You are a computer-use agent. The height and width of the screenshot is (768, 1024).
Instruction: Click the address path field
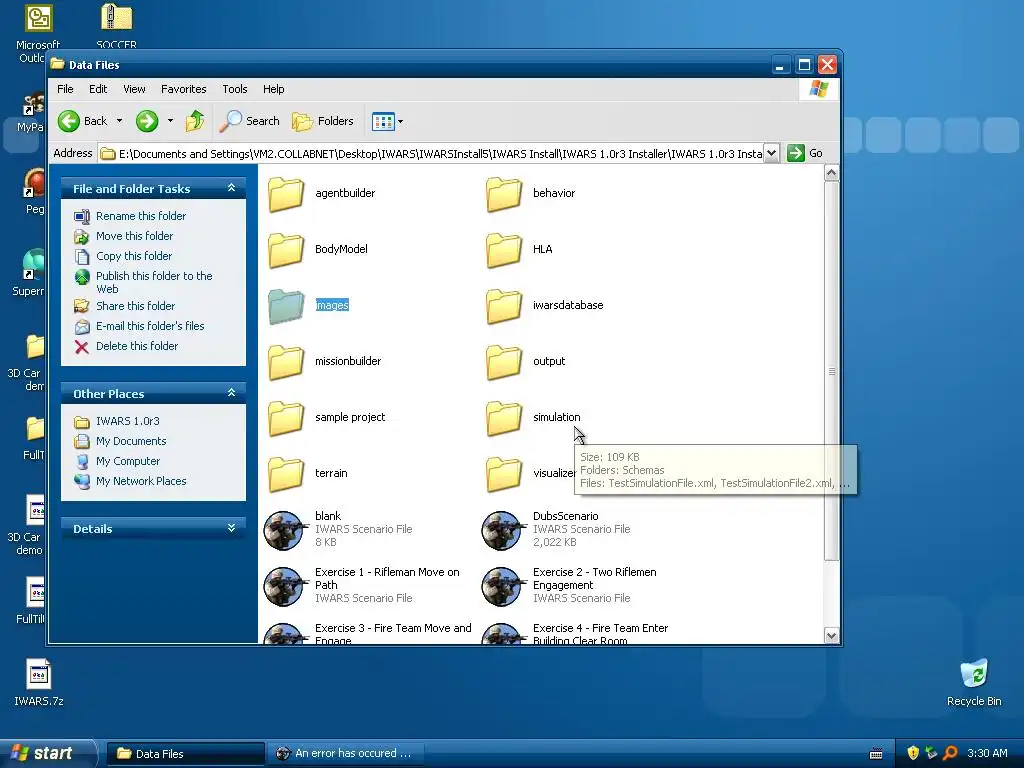pyautogui.click(x=431, y=153)
